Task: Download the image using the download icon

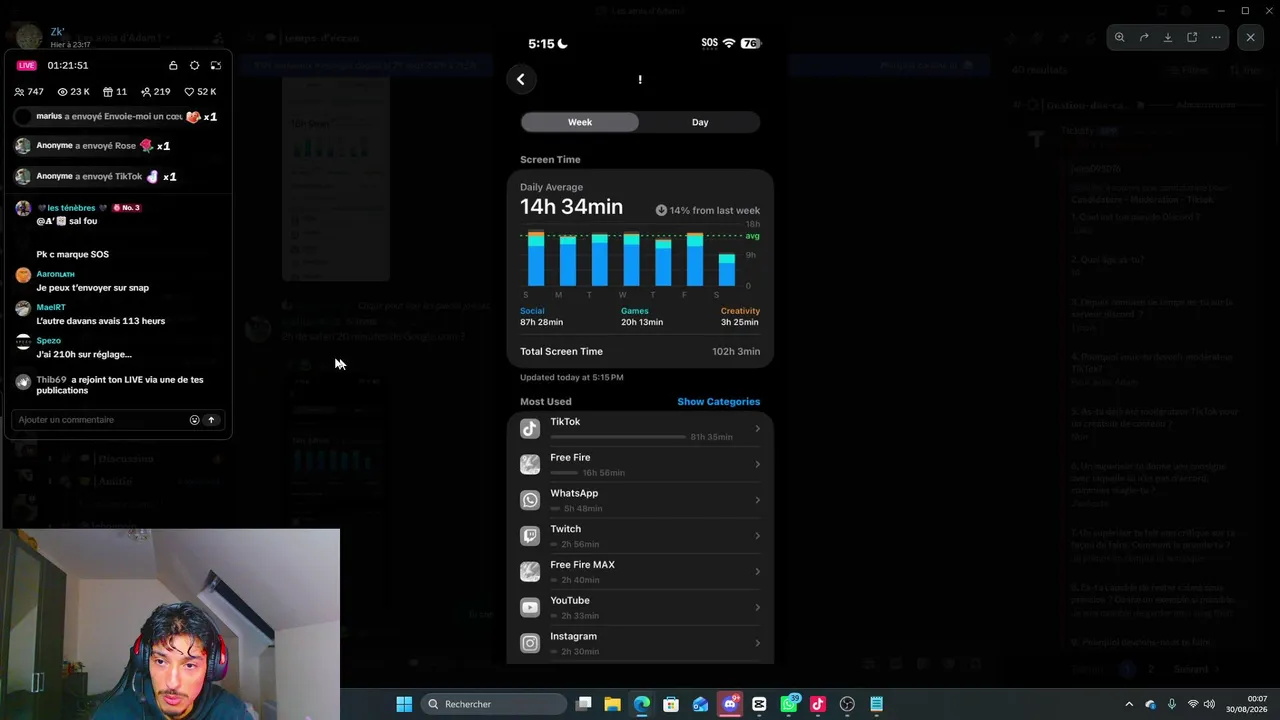Action: [x=1168, y=38]
